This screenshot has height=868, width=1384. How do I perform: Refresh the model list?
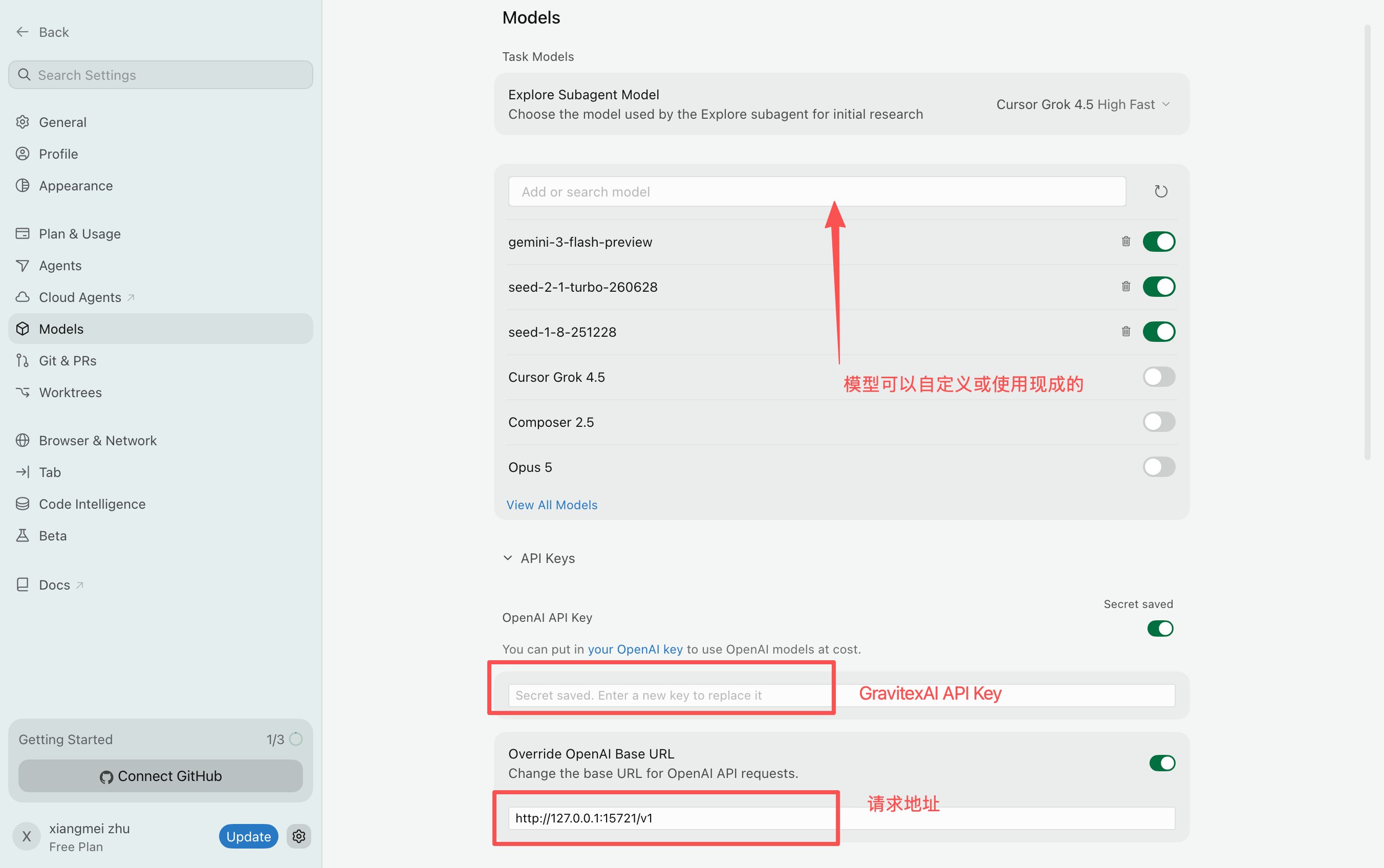pos(1161,191)
